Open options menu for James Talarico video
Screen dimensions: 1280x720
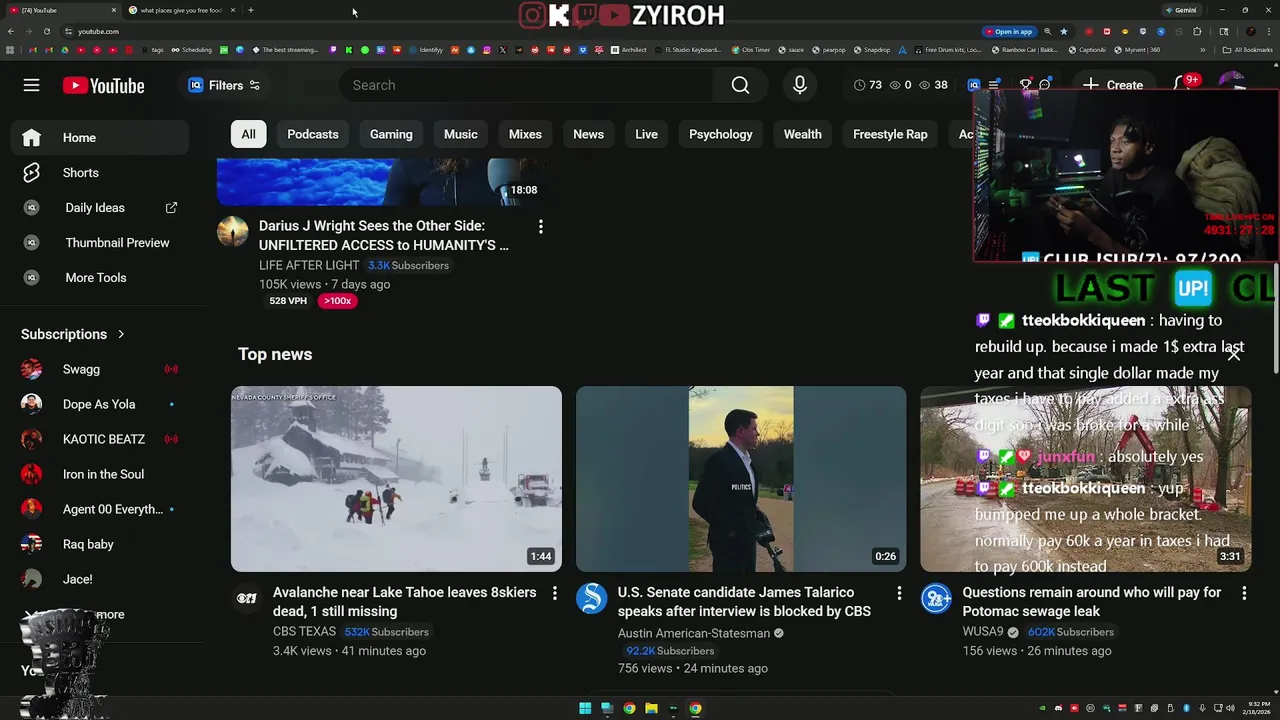coord(899,594)
